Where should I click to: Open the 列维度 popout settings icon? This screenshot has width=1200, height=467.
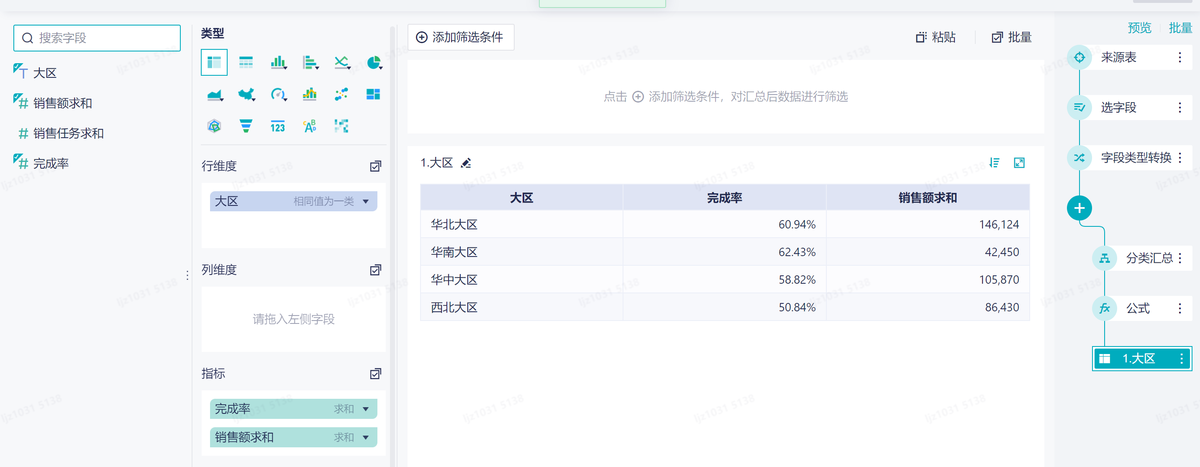coord(375,270)
